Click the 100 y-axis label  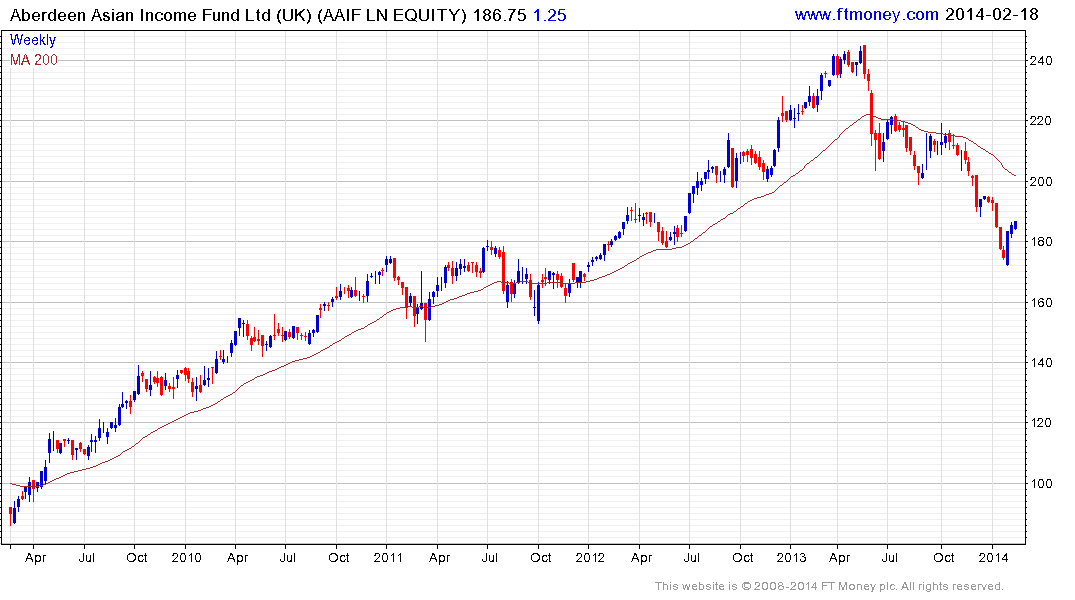tap(1041, 483)
